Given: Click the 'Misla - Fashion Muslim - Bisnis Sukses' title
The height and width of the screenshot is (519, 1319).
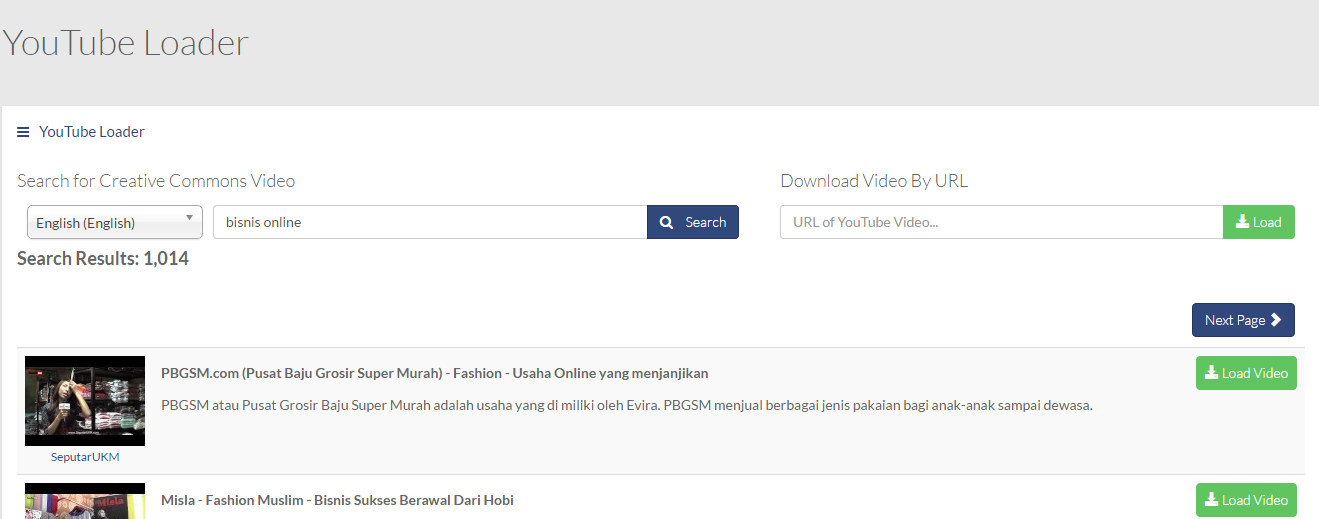Looking at the screenshot, I should [337, 500].
